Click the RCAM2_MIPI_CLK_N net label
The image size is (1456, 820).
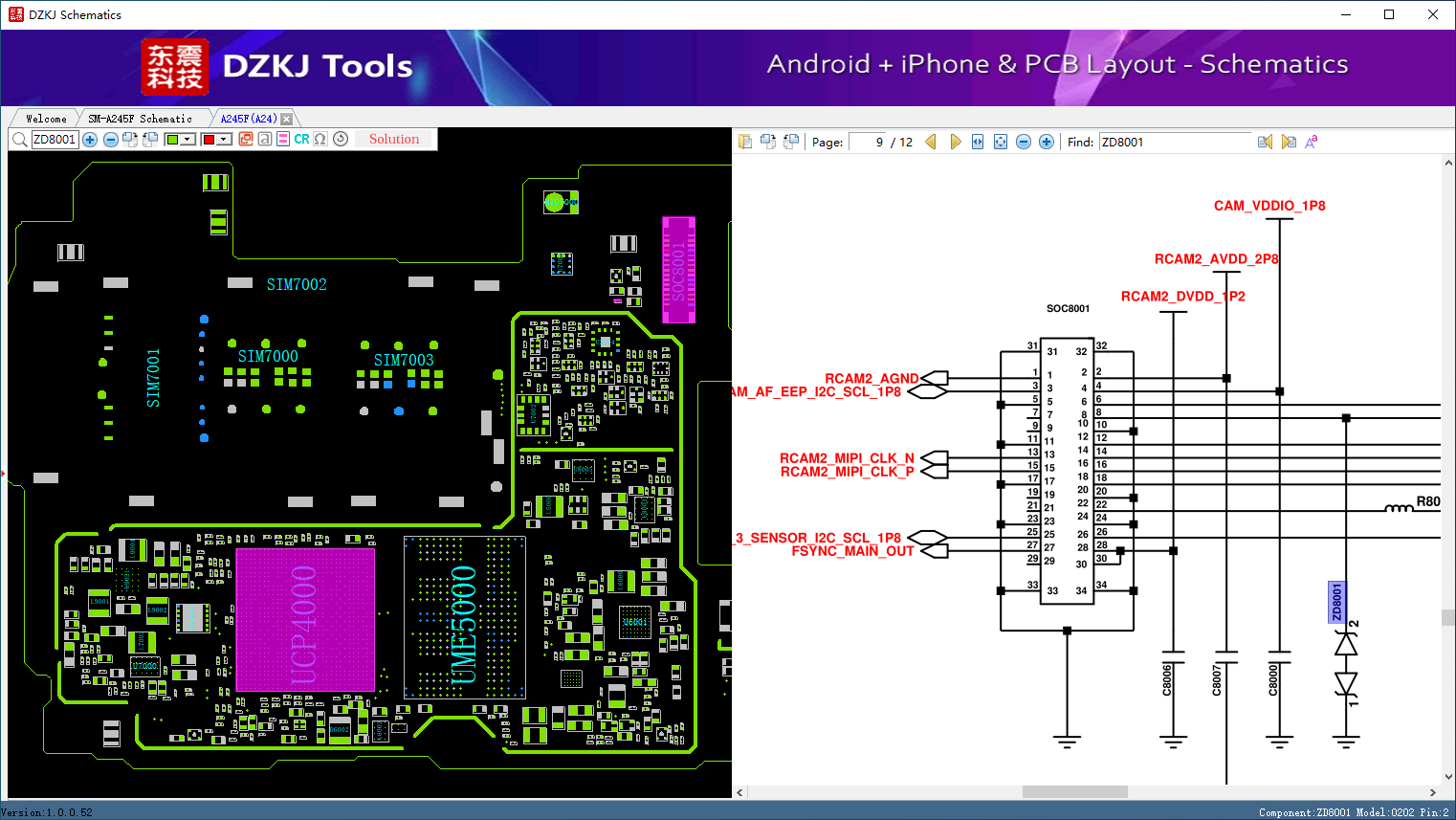point(847,458)
